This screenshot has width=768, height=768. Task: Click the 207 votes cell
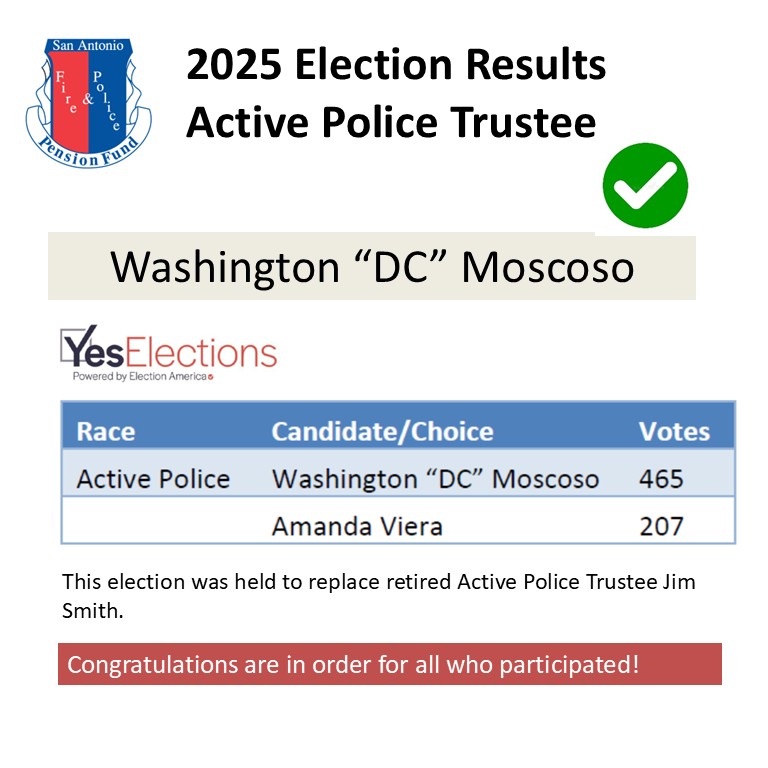[x=661, y=527]
